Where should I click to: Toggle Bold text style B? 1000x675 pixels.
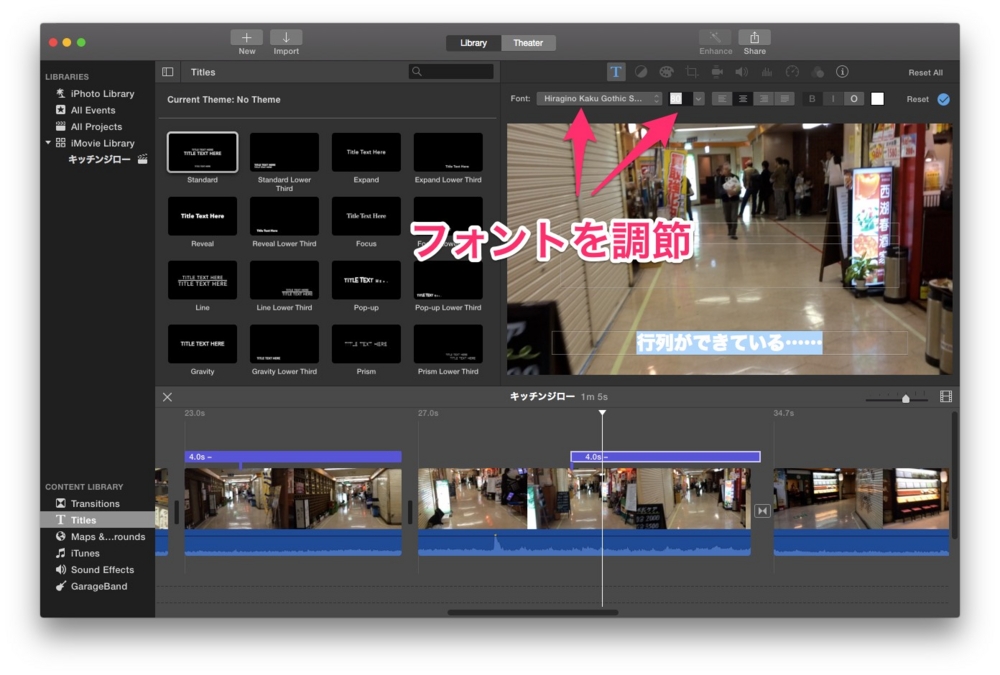(x=812, y=99)
